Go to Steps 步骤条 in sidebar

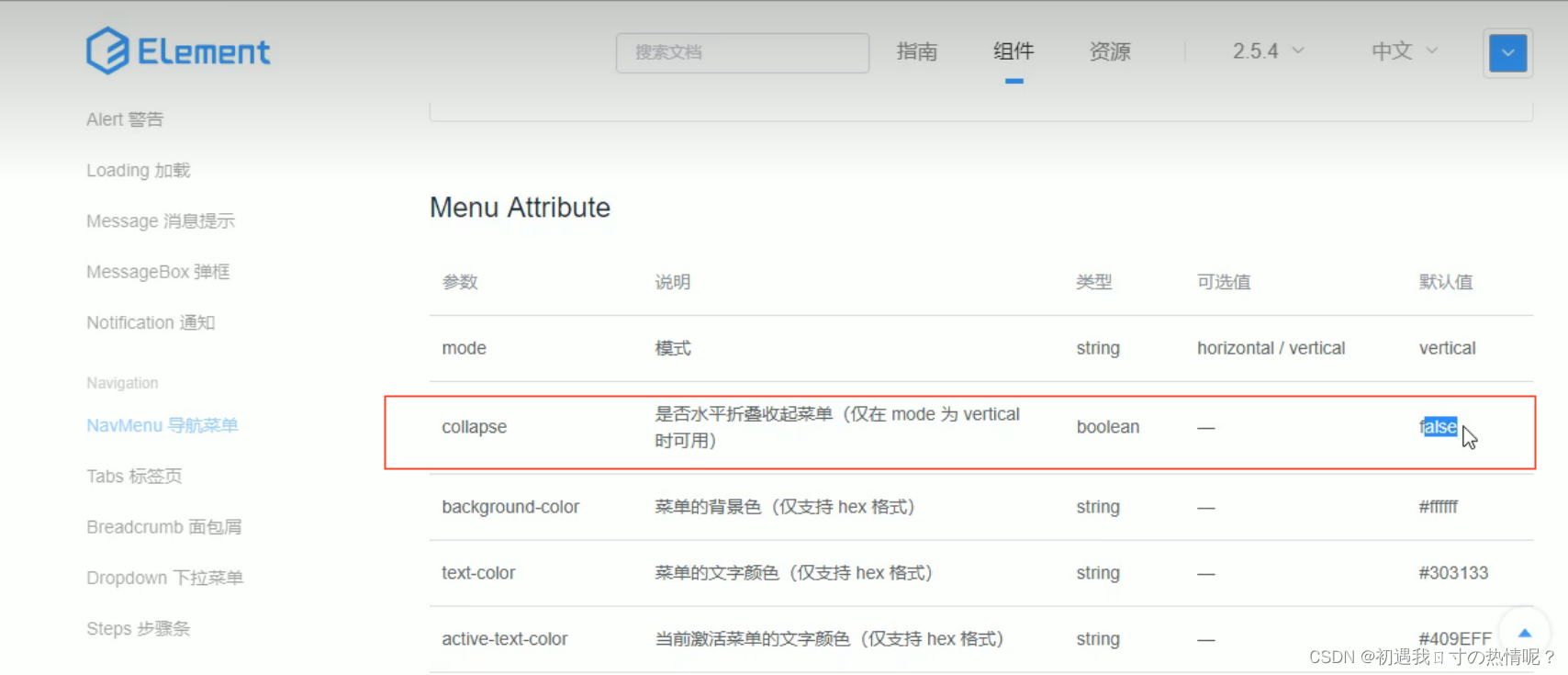point(139,628)
